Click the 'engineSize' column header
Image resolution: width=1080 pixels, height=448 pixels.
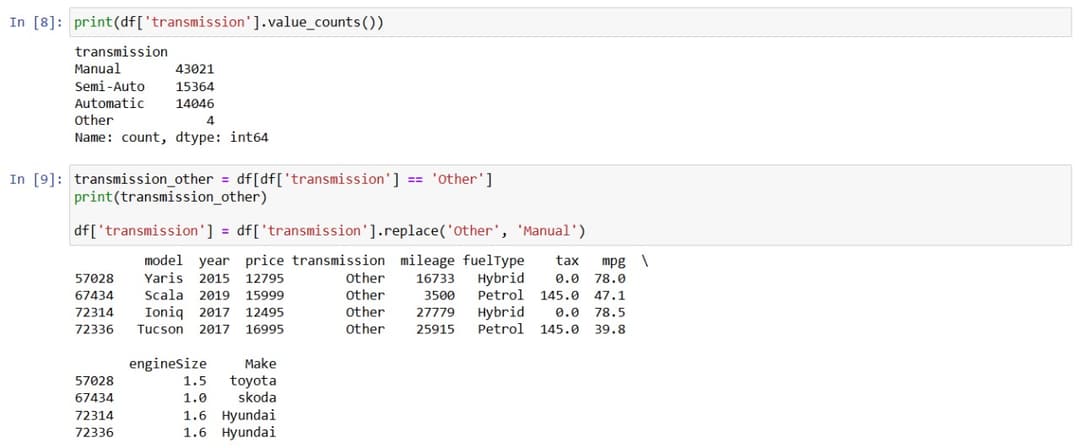click(167, 364)
